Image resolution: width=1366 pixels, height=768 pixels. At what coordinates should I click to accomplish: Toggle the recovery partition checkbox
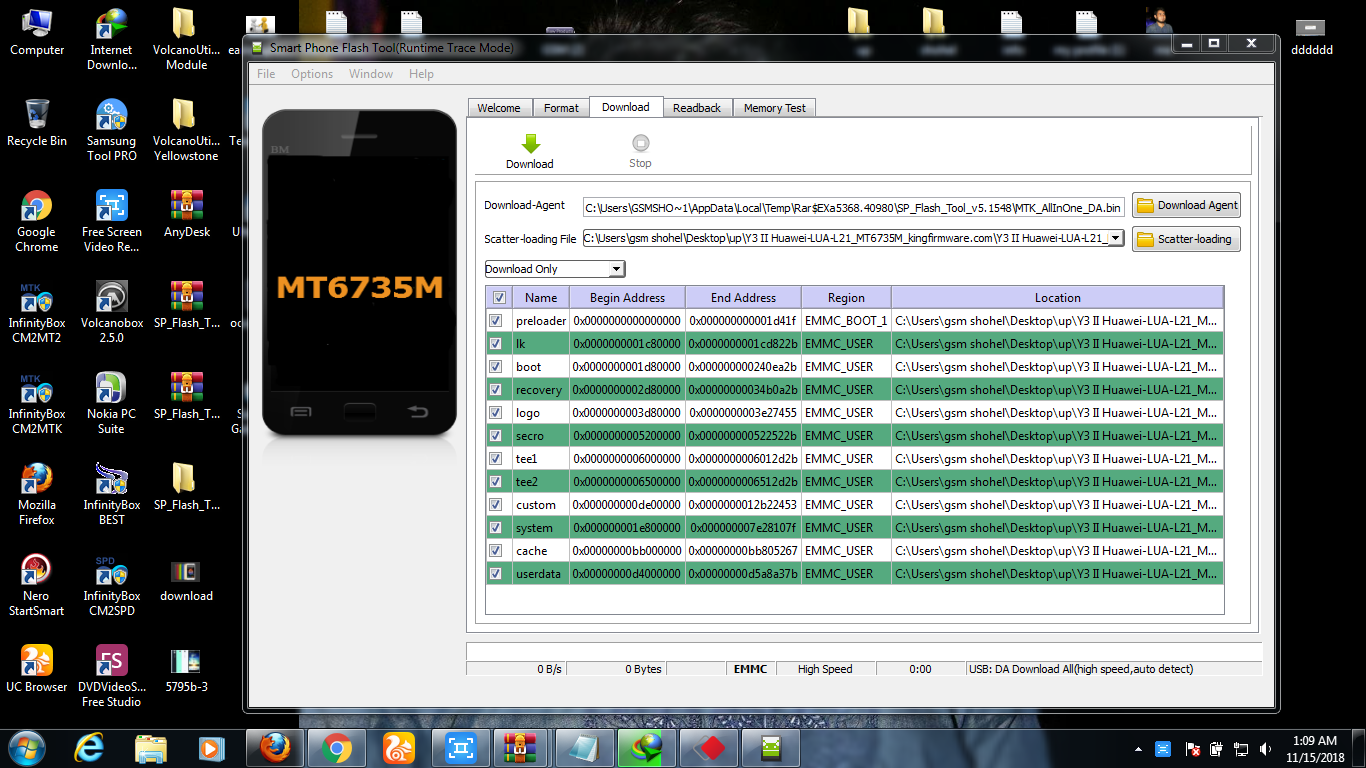coord(496,390)
